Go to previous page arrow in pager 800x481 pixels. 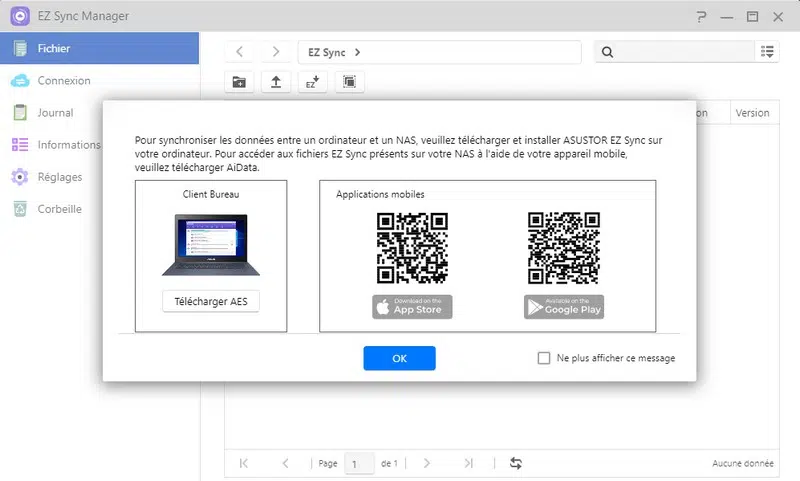coord(286,463)
